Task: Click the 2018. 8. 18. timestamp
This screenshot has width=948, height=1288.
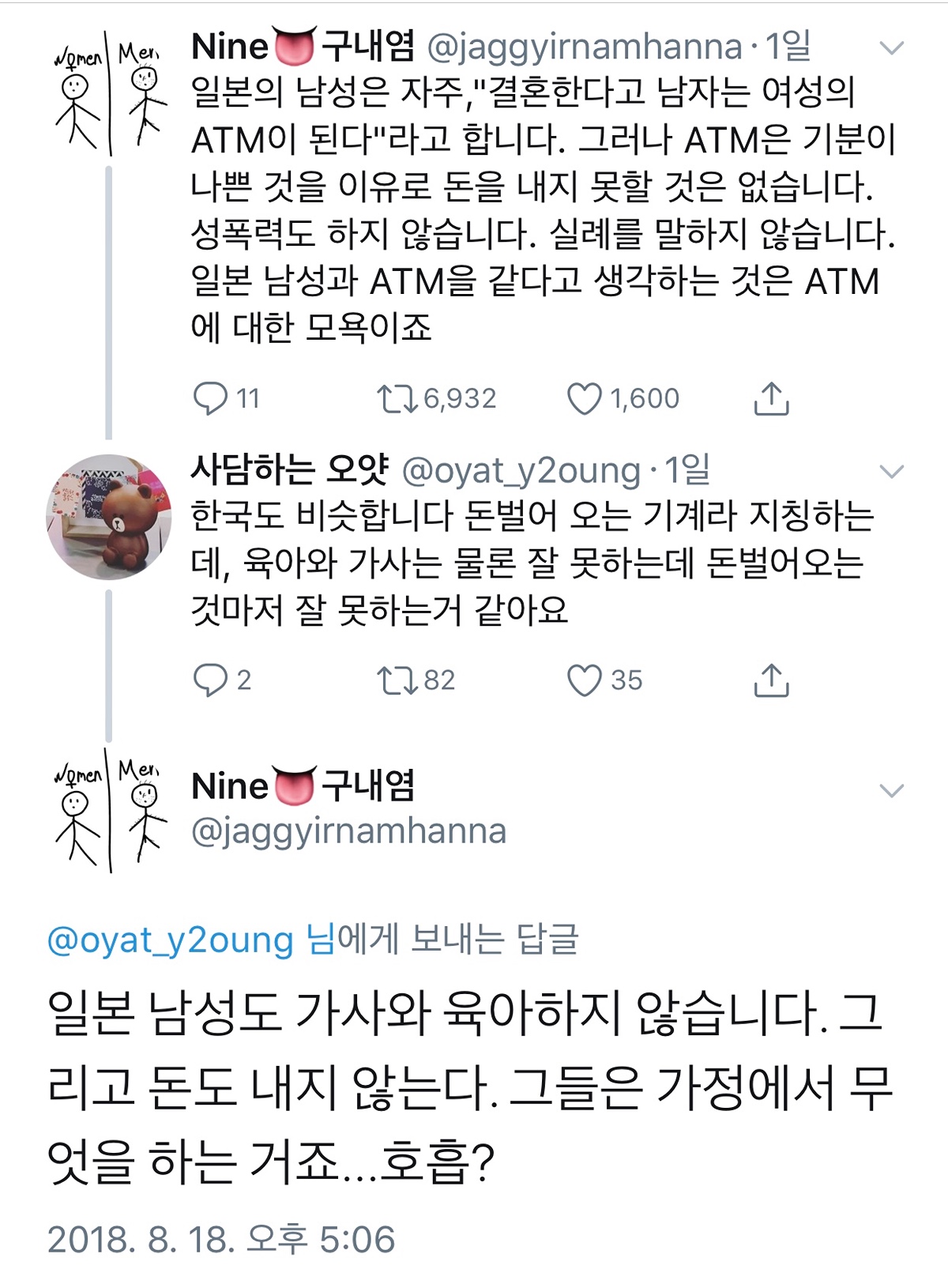Action: click(x=221, y=1239)
